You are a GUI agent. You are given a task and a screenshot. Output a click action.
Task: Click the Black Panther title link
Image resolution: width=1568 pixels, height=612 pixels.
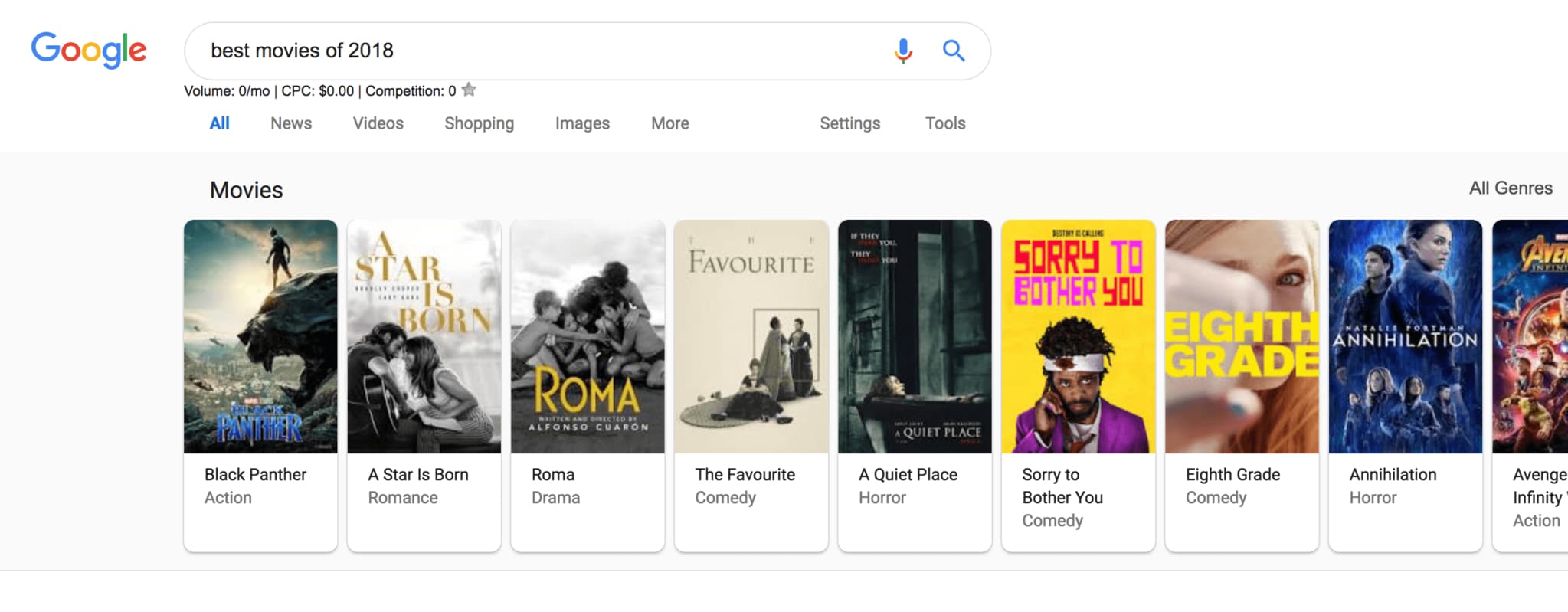click(255, 474)
